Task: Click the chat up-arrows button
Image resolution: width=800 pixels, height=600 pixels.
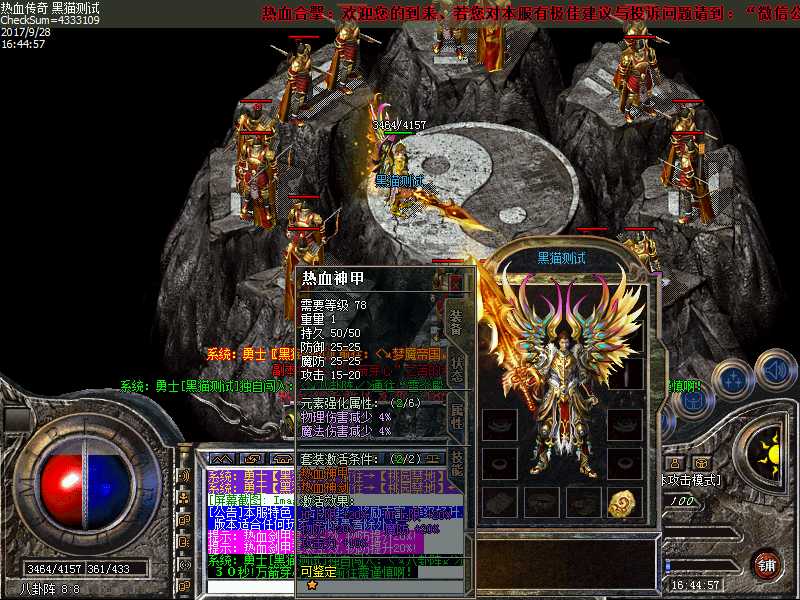Action: coord(221,458)
